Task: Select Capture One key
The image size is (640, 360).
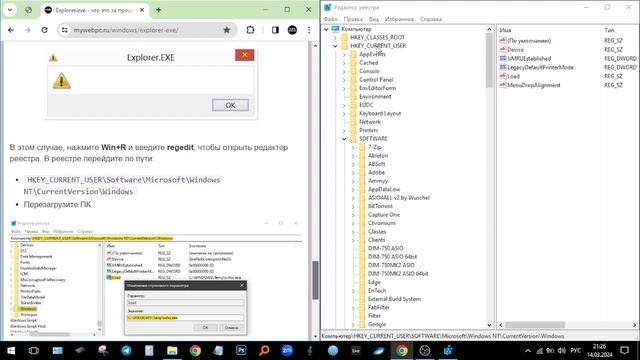Action: point(384,215)
